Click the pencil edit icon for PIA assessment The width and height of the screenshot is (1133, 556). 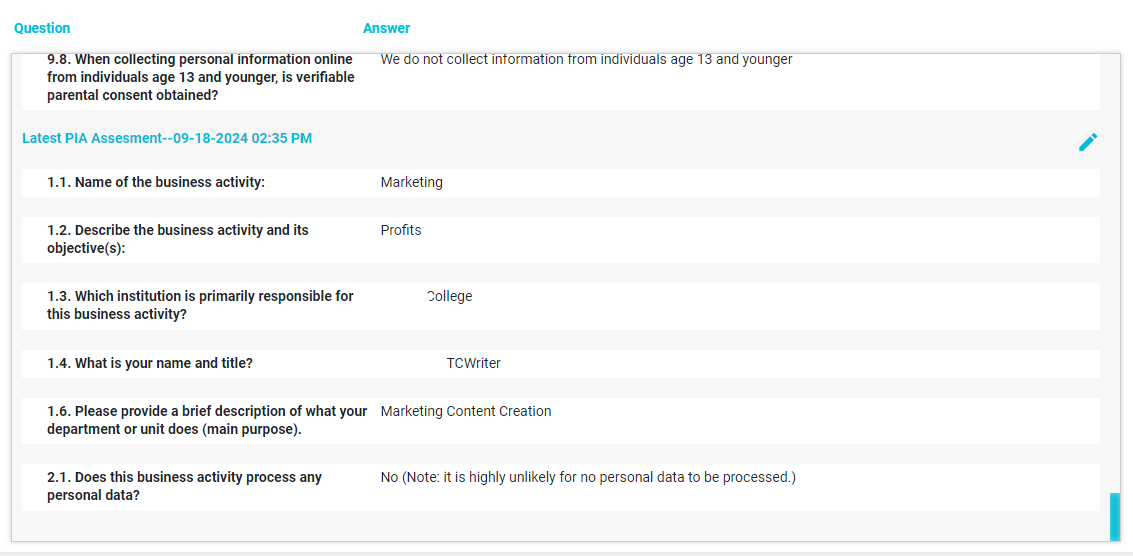click(x=1087, y=142)
